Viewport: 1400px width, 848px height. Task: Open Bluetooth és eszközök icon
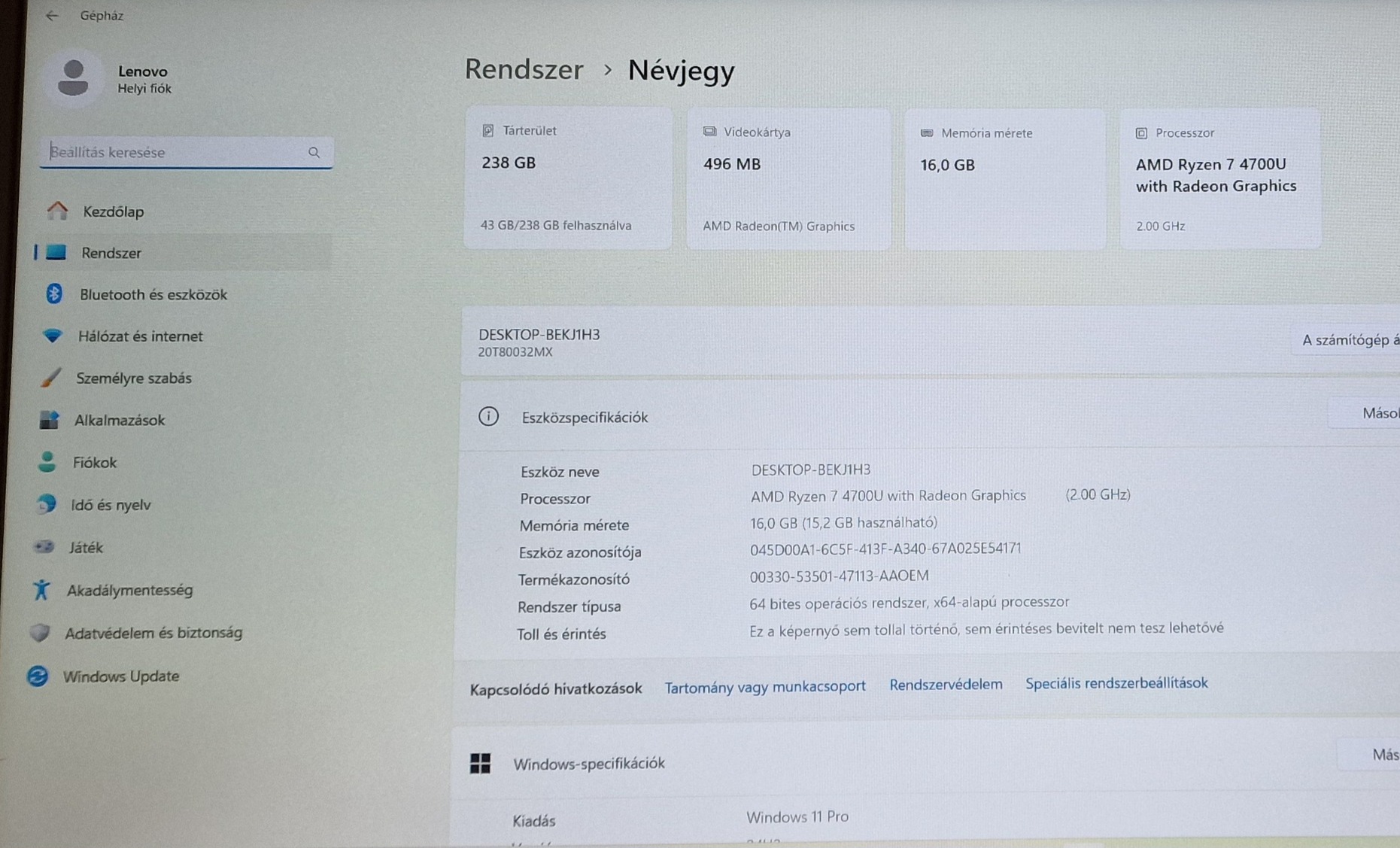pyautogui.click(x=53, y=293)
